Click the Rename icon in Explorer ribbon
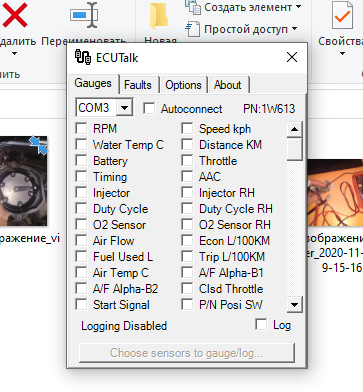The image size is (363, 392). [84, 15]
